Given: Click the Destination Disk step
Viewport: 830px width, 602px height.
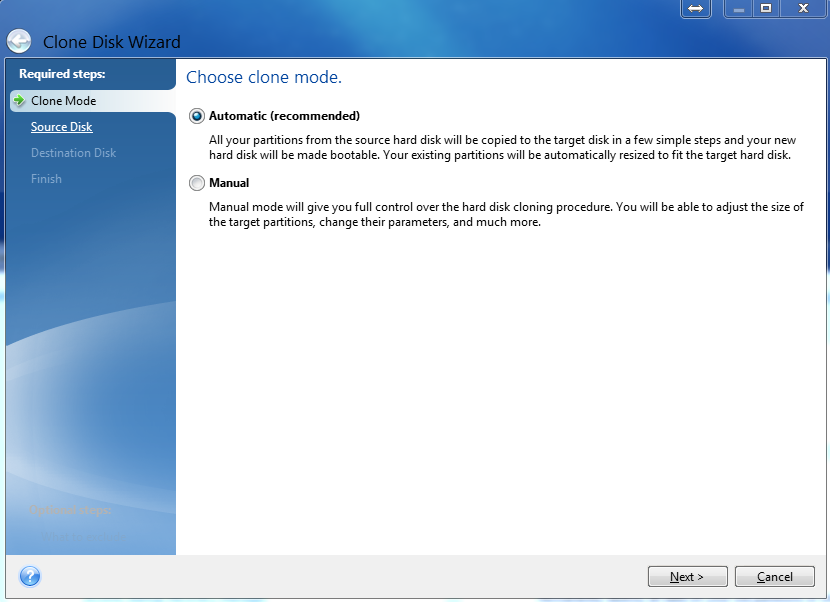Looking at the screenshot, I should [x=74, y=152].
